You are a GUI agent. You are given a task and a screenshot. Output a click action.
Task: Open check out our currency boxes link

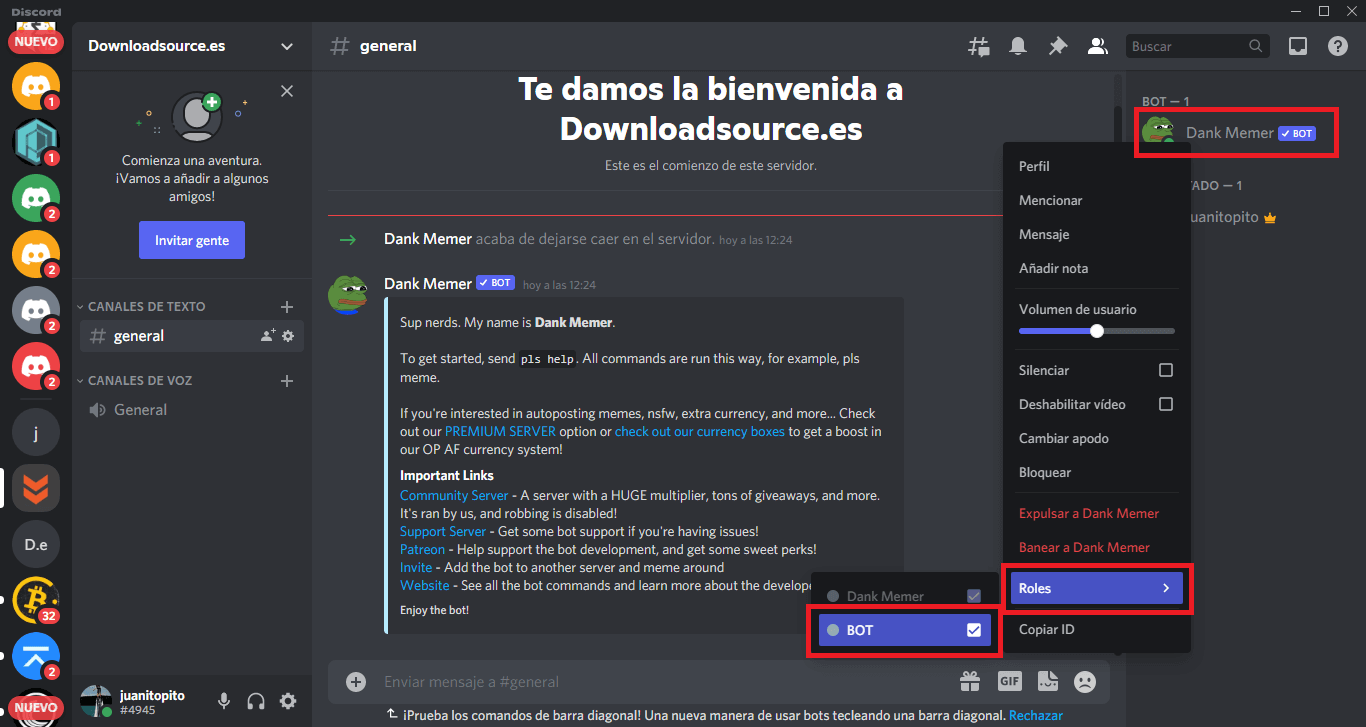(700, 431)
